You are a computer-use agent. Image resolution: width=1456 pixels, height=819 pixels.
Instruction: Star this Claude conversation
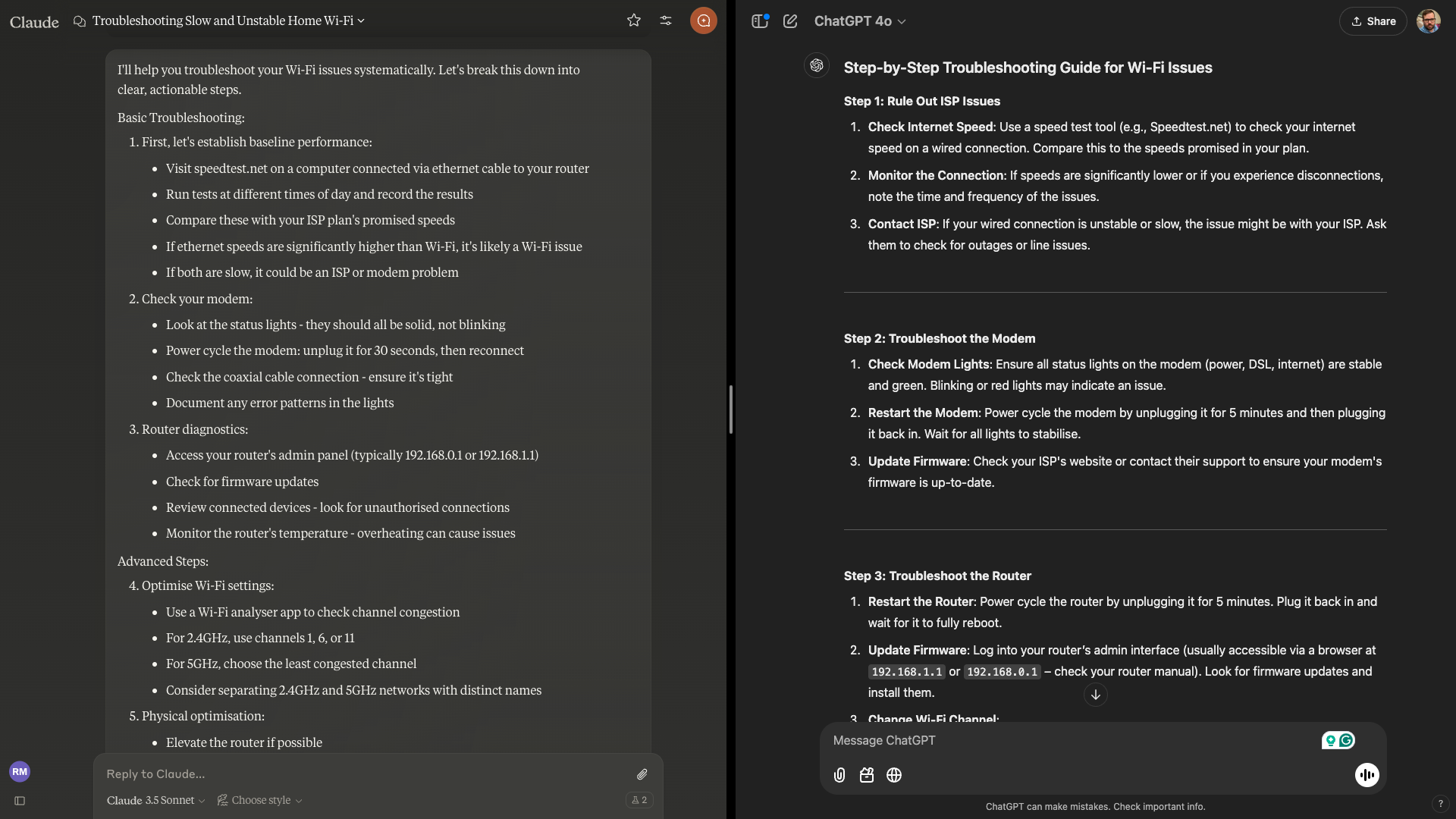(634, 20)
